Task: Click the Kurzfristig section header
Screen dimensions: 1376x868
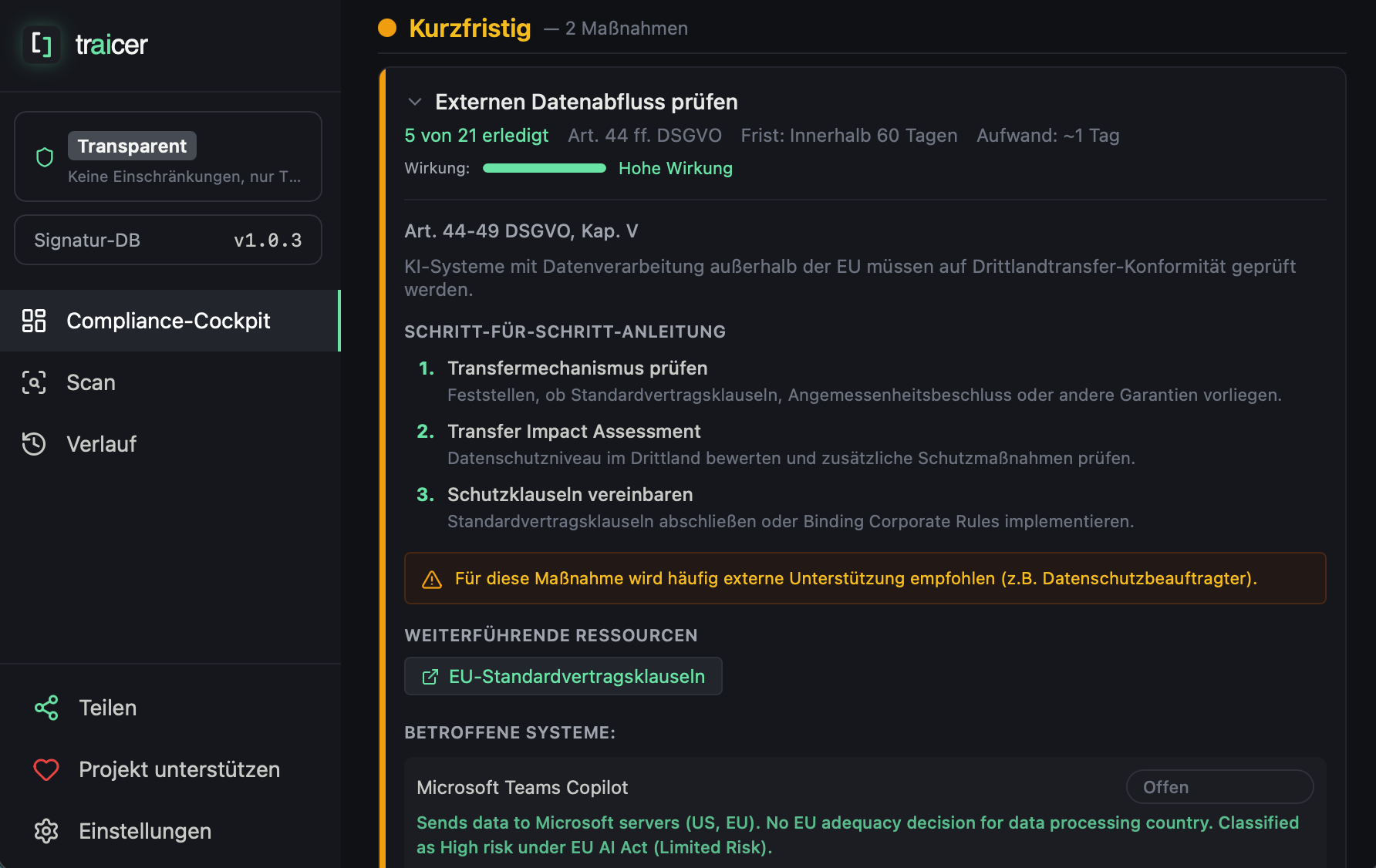Action: coord(470,28)
